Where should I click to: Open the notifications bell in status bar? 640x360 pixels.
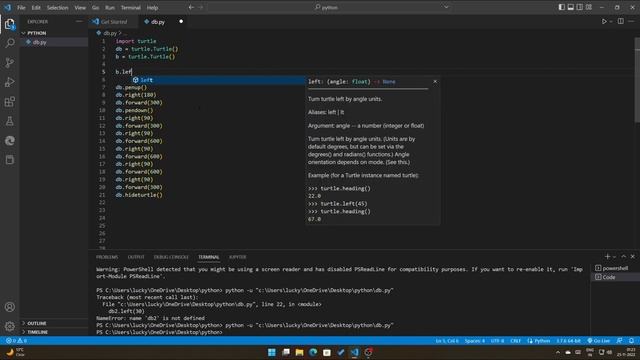click(631, 340)
